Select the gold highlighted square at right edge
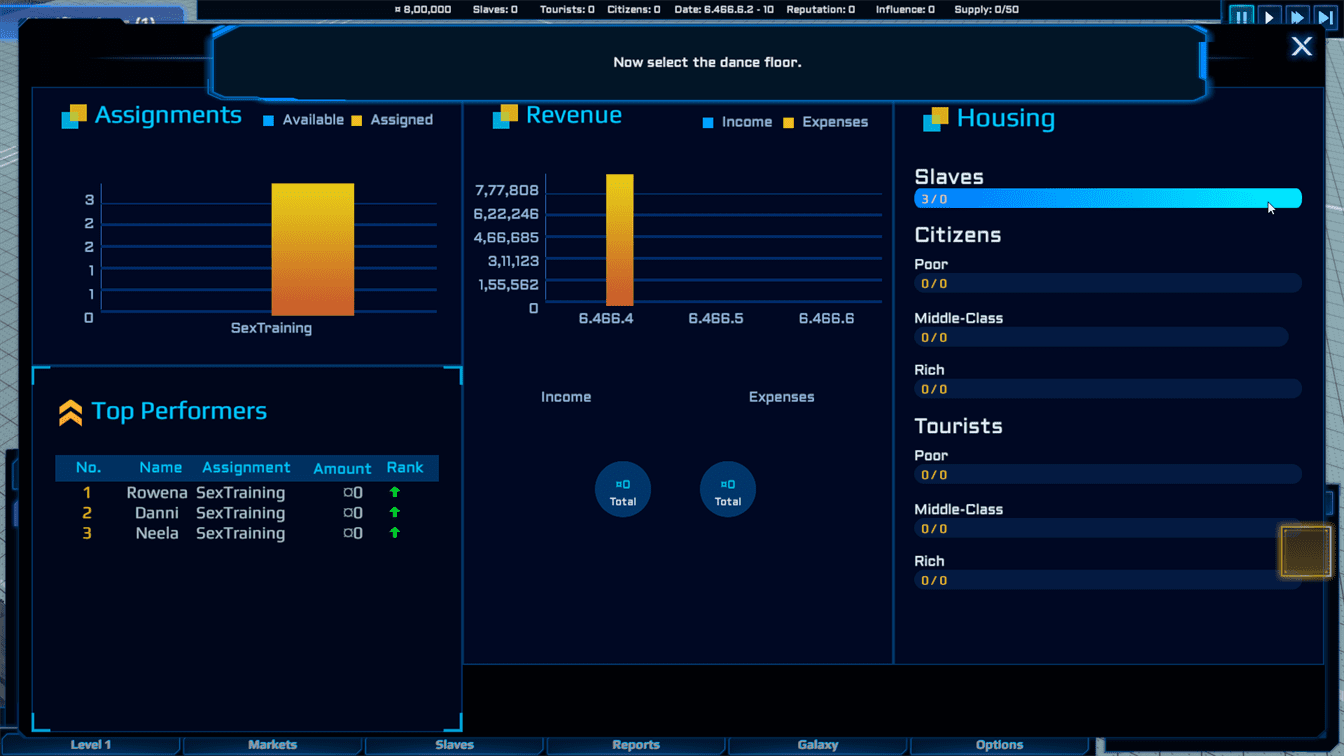 click(1305, 551)
